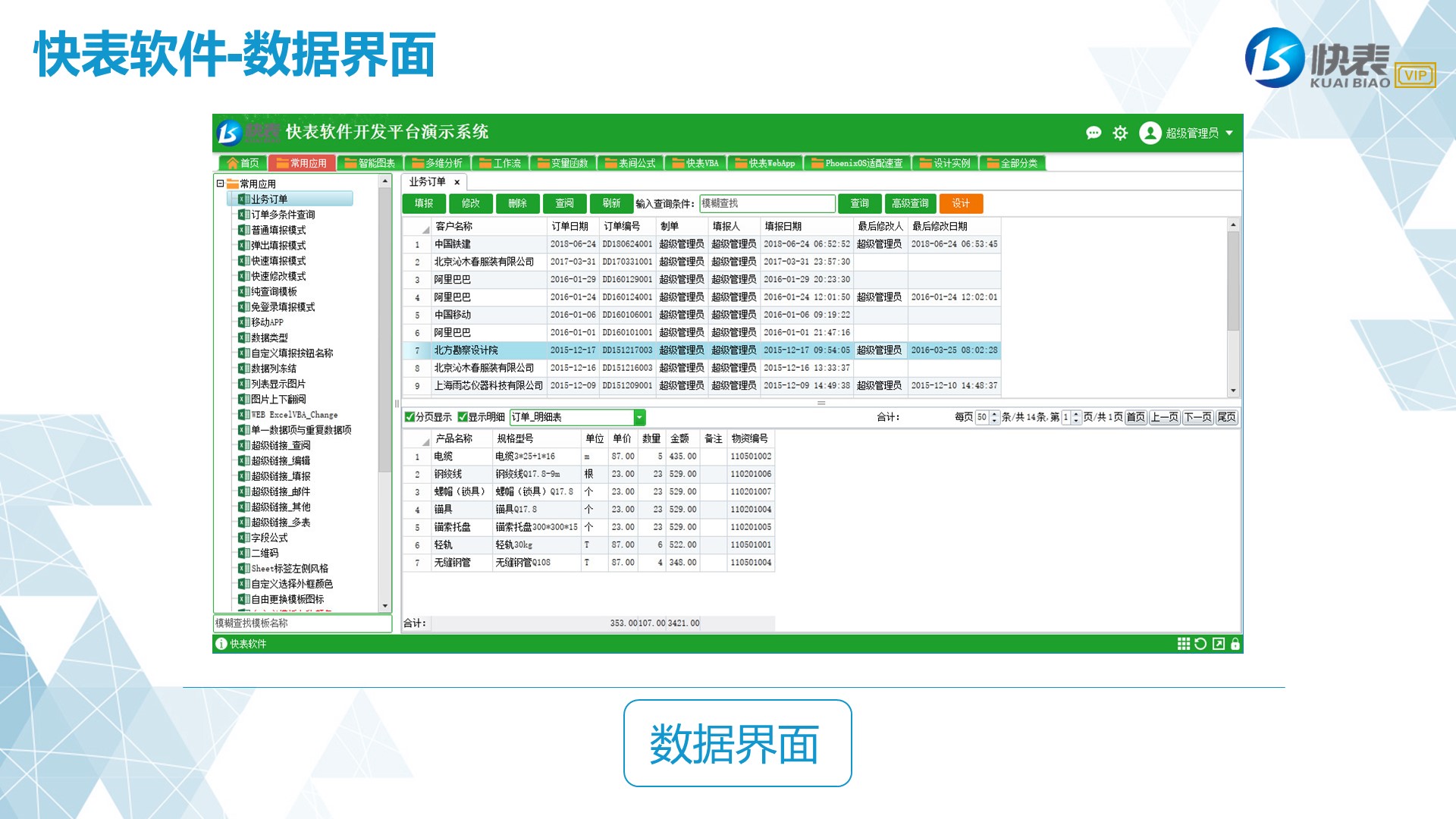This screenshot has height=819, width=1456.
Task: Click the order table vertical scrollbar down arrow
Action: (1233, 391)
